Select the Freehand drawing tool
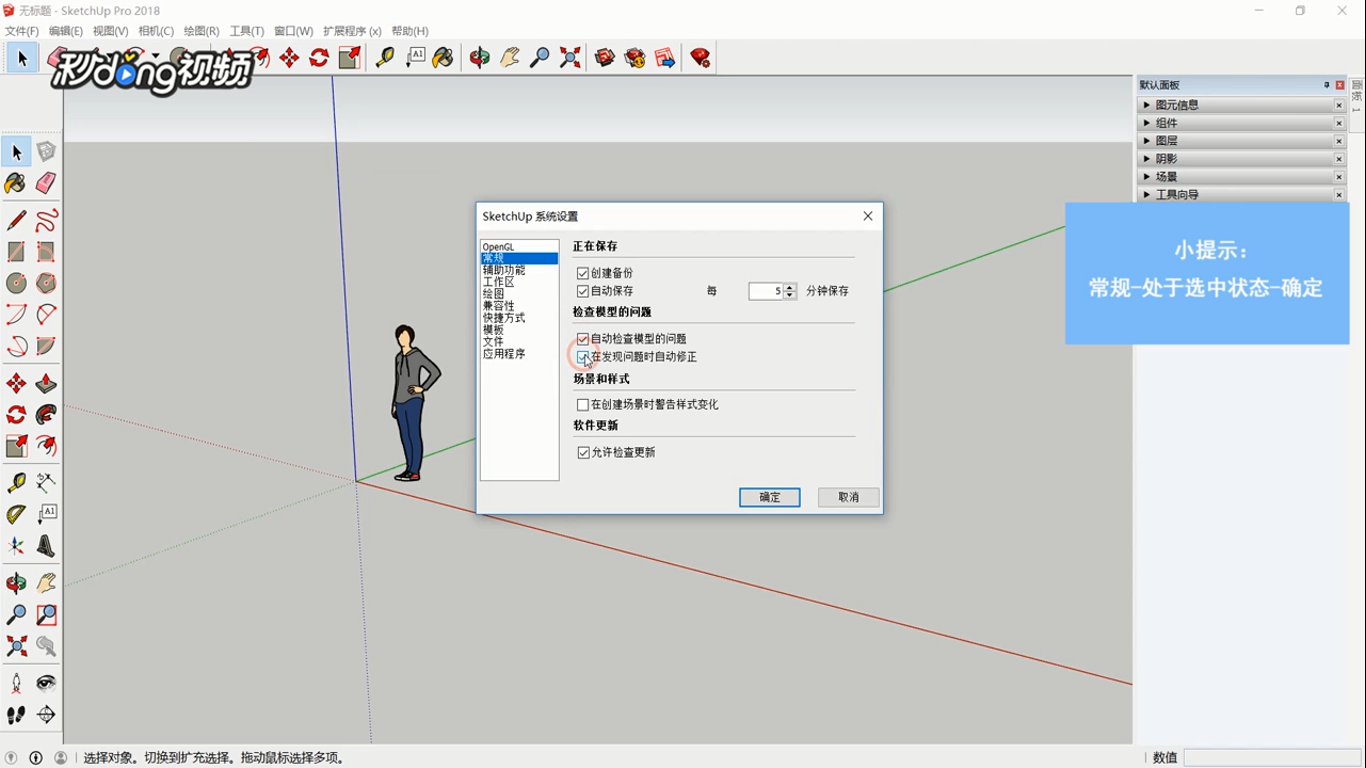The image size is (1366, 768). (x=46, y=220)
